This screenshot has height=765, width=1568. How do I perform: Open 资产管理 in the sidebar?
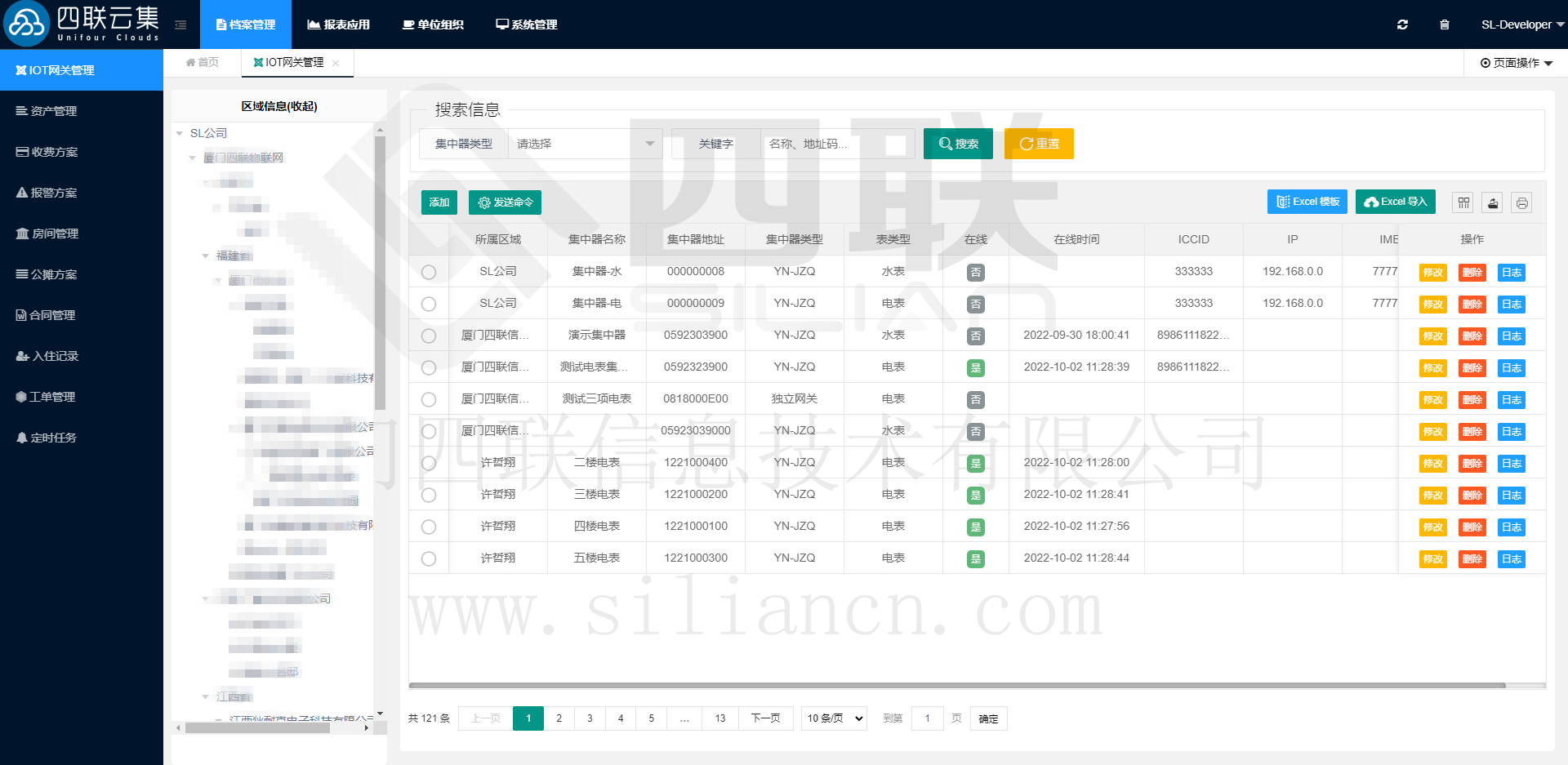82,111
